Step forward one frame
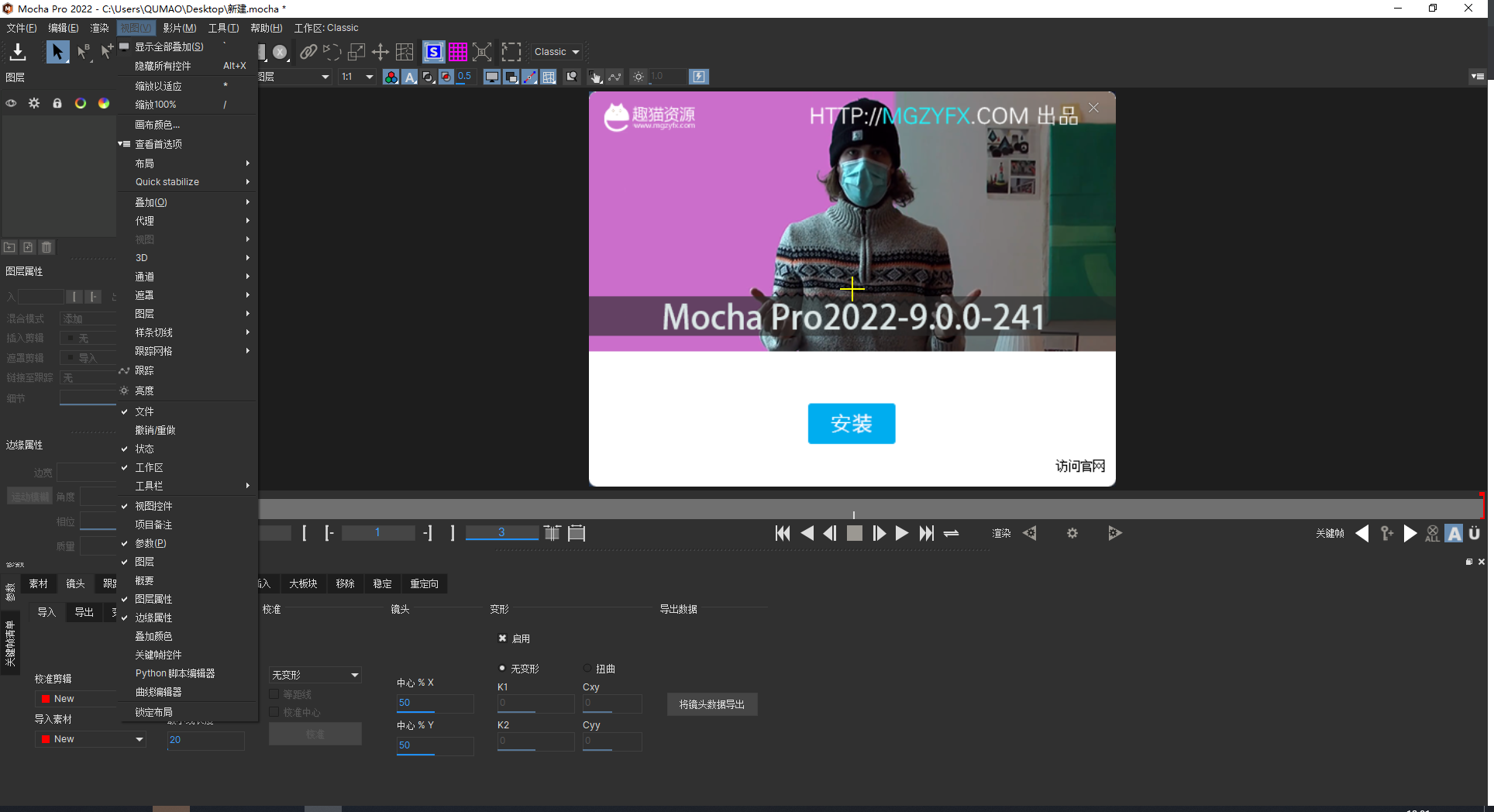Viewport: 1494px width, 812px height. click(879, 533)
